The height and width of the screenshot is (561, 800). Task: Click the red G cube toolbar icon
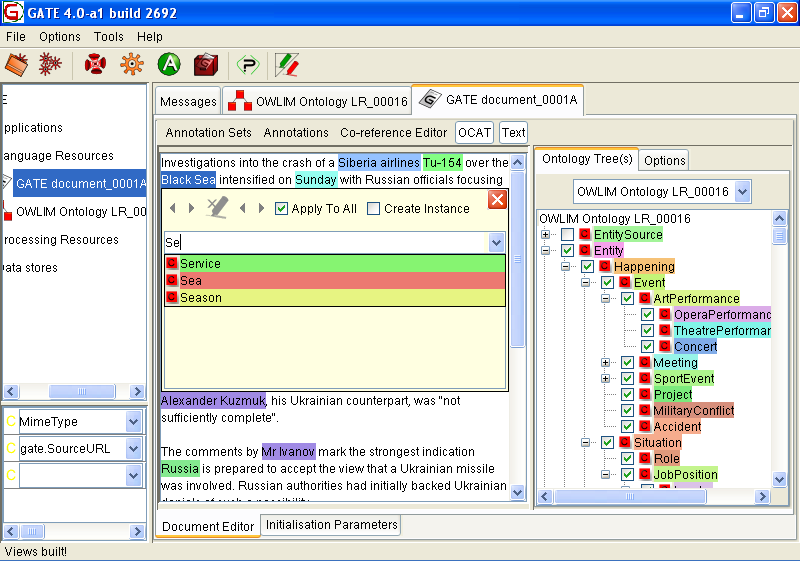coord(205,65)
